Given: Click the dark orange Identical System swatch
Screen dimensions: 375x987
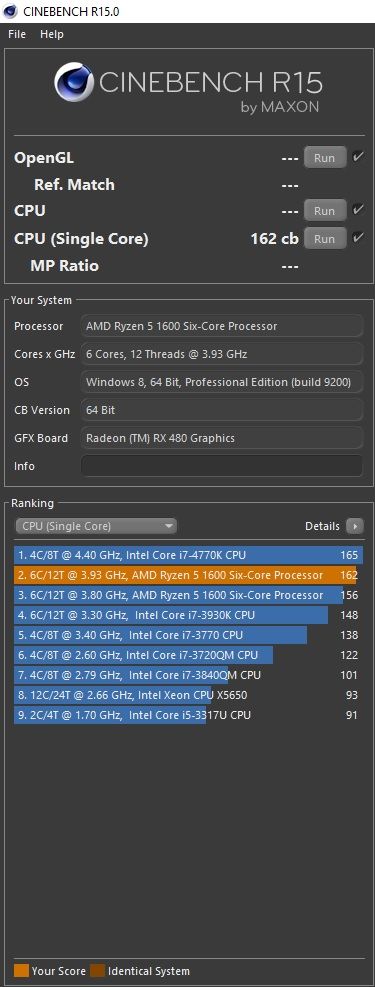Looking at the screenshot, I should (x=98, y=971).
